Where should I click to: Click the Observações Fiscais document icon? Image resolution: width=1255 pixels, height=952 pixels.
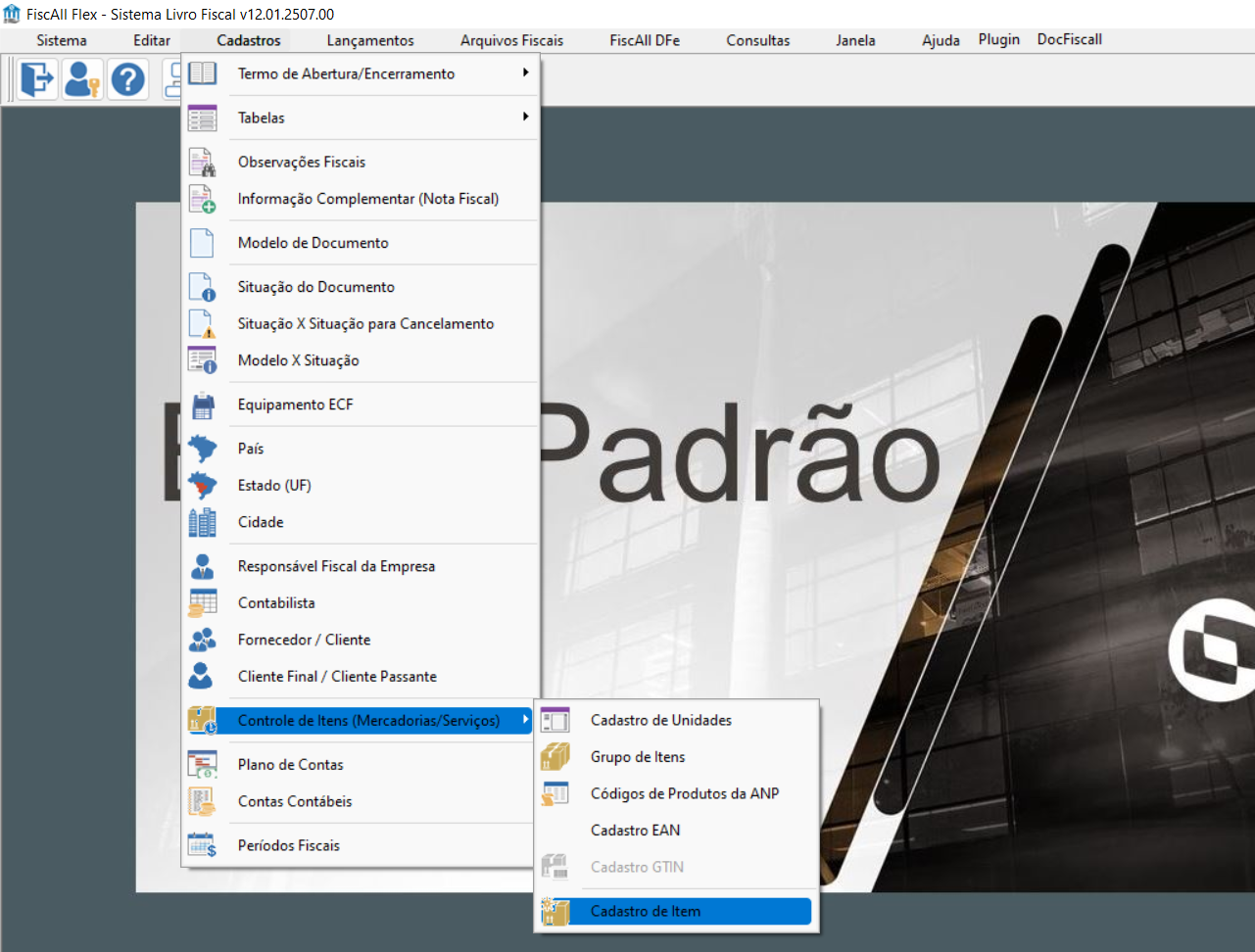click(202, 162)
